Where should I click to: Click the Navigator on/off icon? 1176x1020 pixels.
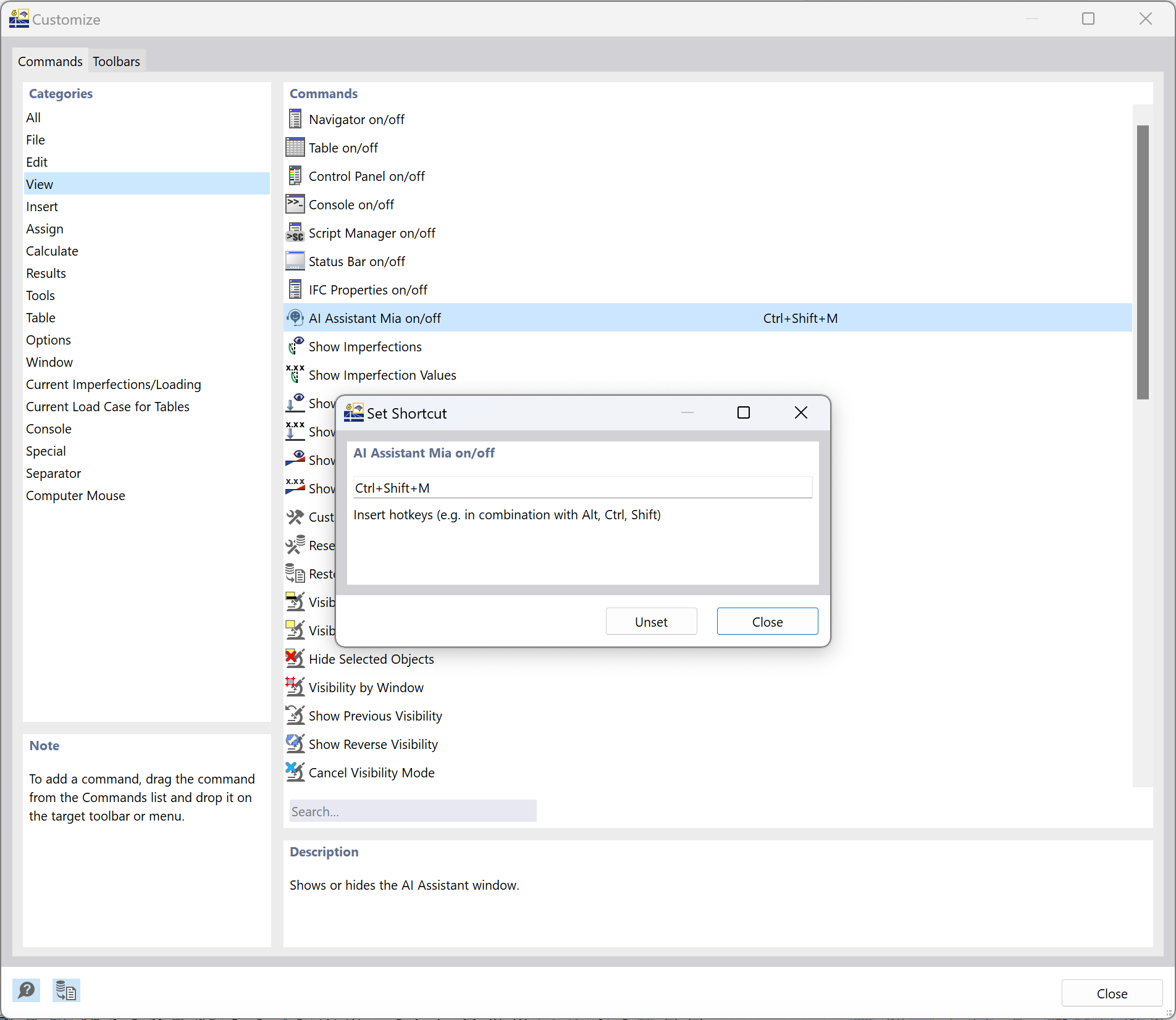coord(295,119)
